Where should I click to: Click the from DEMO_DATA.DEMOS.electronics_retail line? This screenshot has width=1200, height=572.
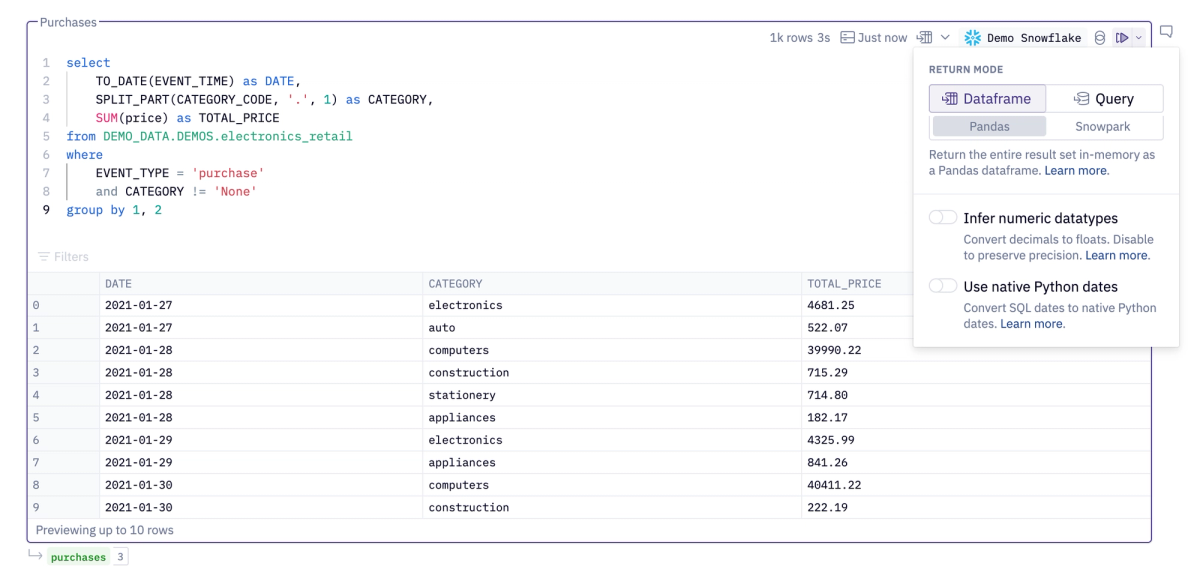[x=209, y=135]
